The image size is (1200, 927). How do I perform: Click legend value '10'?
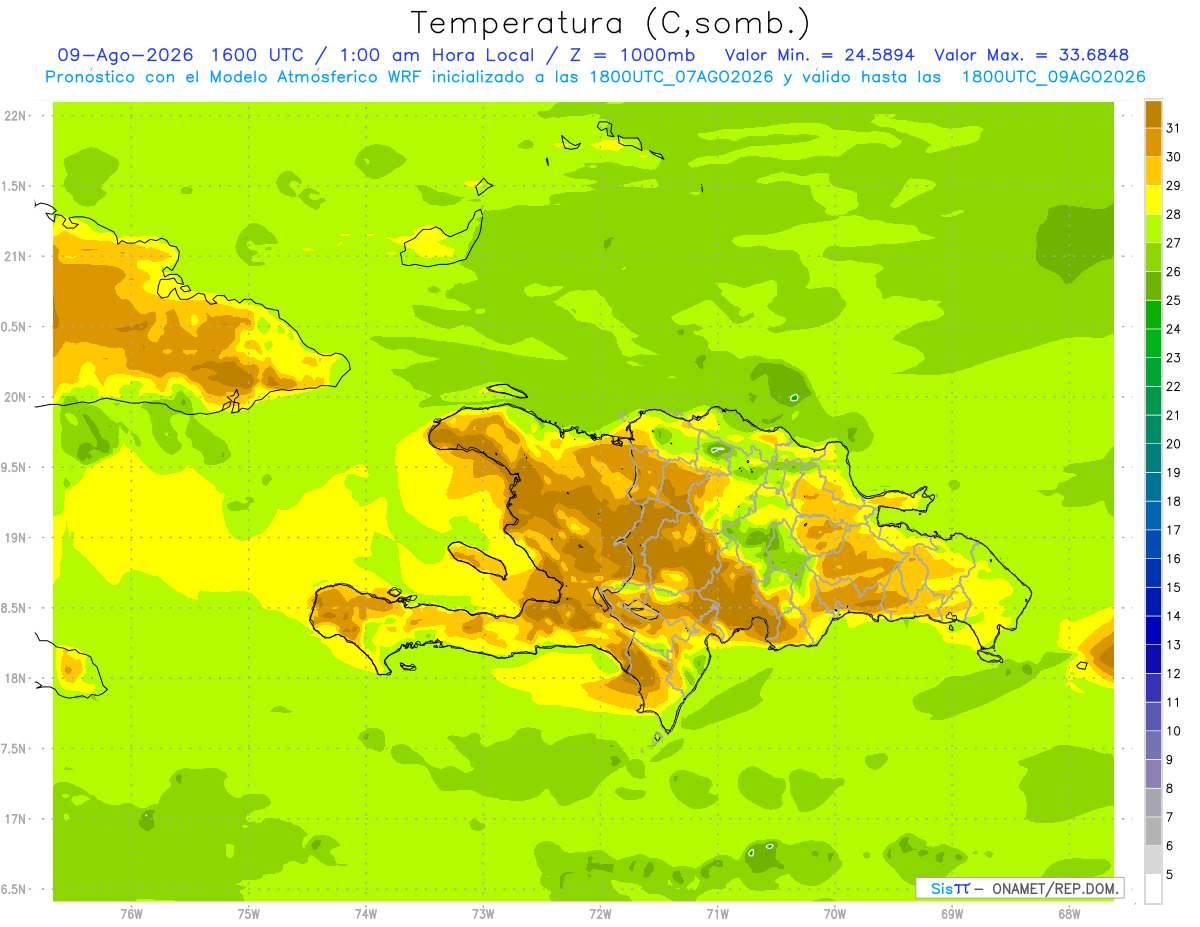click(x=1174, y=731)
